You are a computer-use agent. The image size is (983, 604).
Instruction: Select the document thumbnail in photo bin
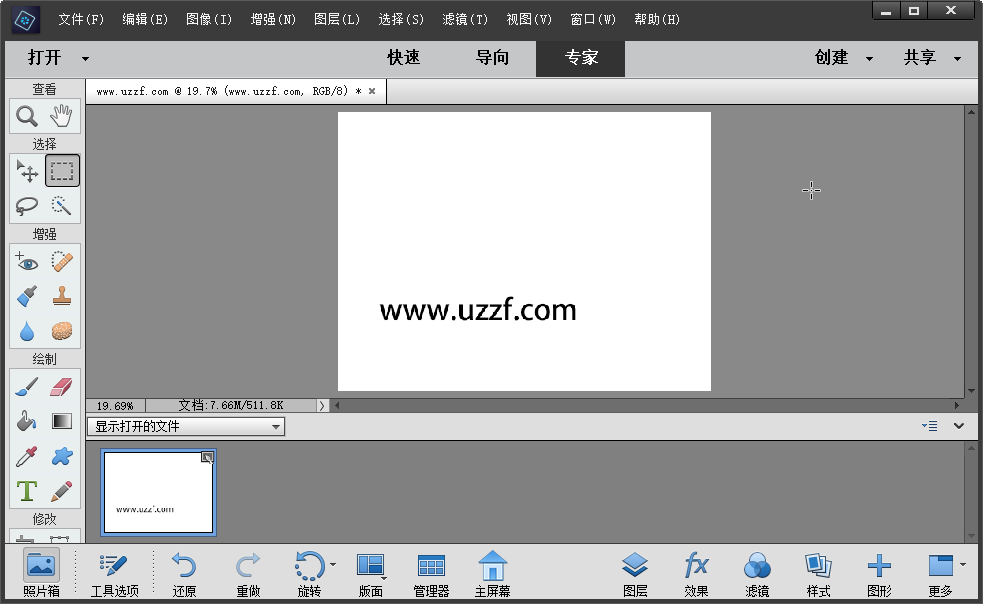point(158,492)
